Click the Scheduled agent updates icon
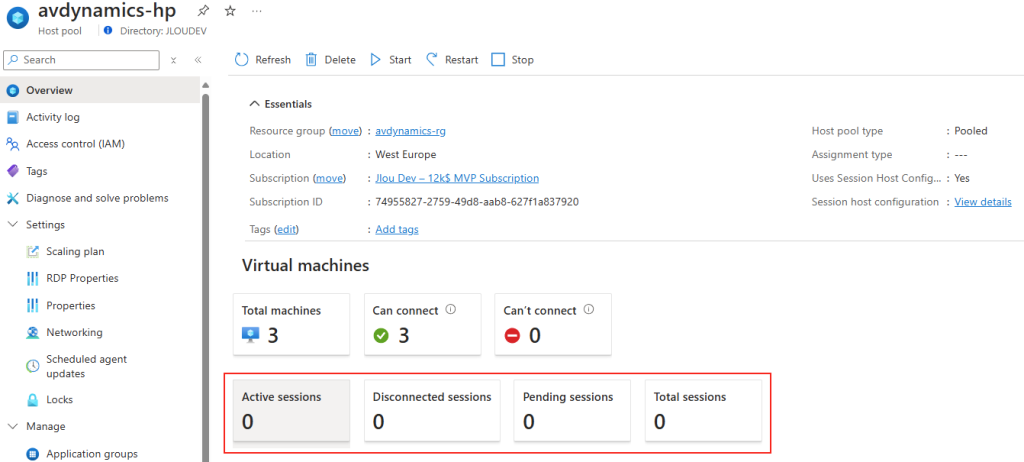The width and height of the screenshot is (1024, 462). pos(33,366)
